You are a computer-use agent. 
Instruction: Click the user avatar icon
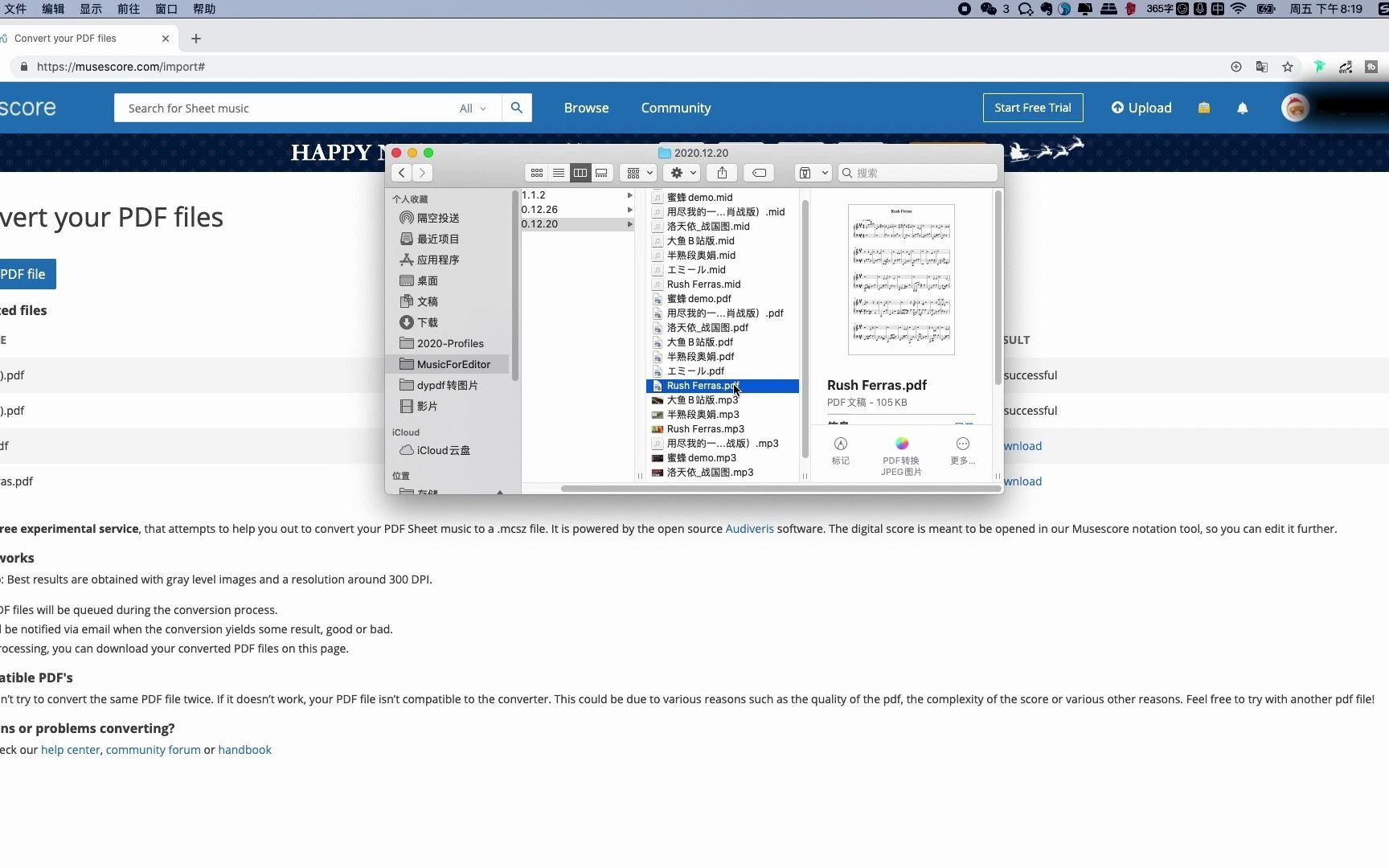tap(1295, 108)
